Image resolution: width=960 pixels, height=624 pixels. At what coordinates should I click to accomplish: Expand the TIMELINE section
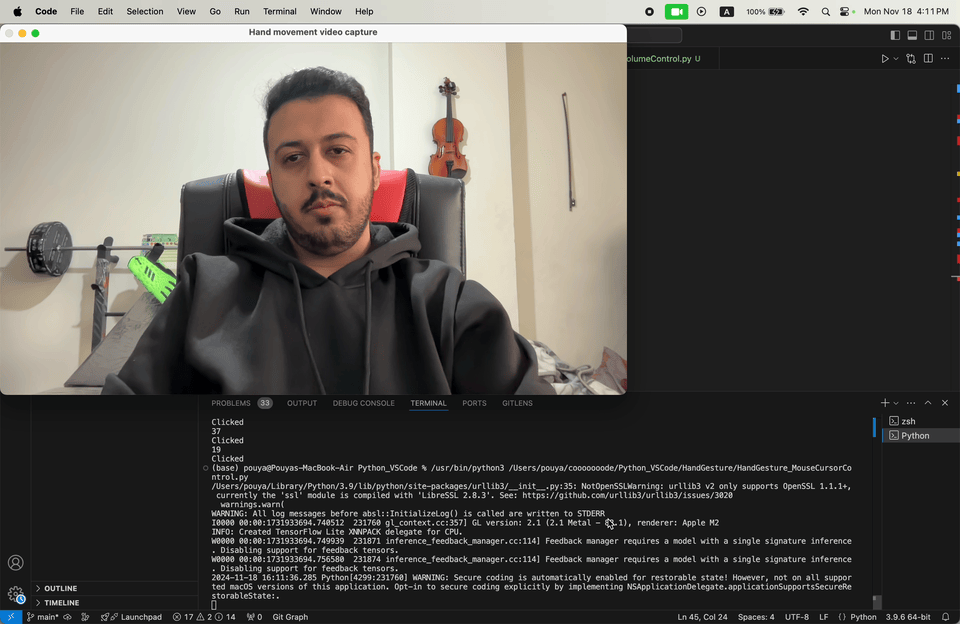click(116, 603)
